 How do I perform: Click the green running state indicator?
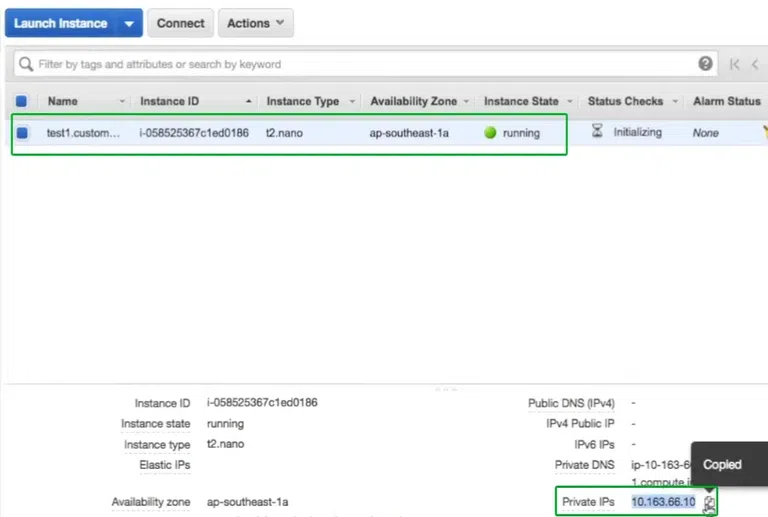pyautogui.click(x=490, y=133)
